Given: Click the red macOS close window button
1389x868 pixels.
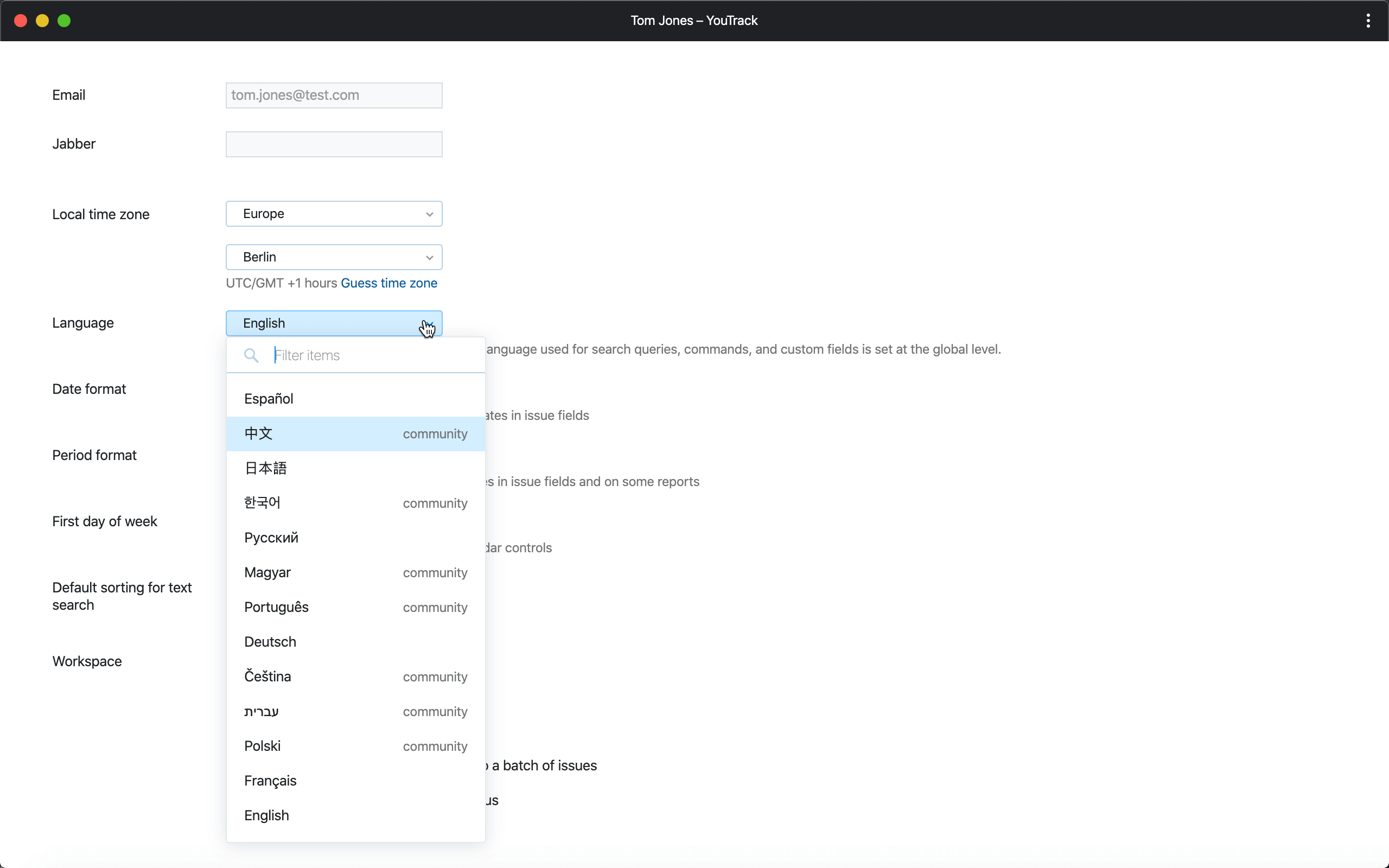Looking at the screenshot, I should point(21,21).
